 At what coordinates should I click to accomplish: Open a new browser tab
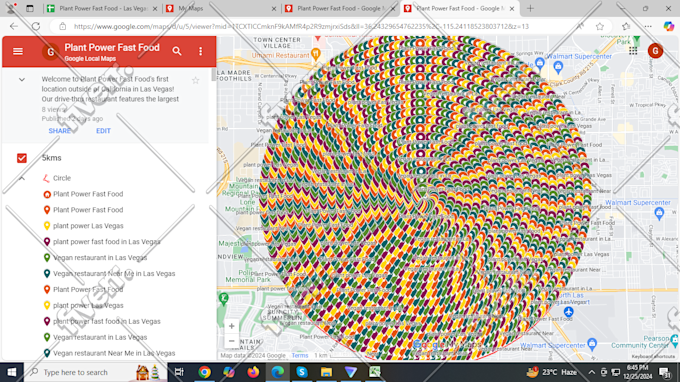(x=530, y=8)
